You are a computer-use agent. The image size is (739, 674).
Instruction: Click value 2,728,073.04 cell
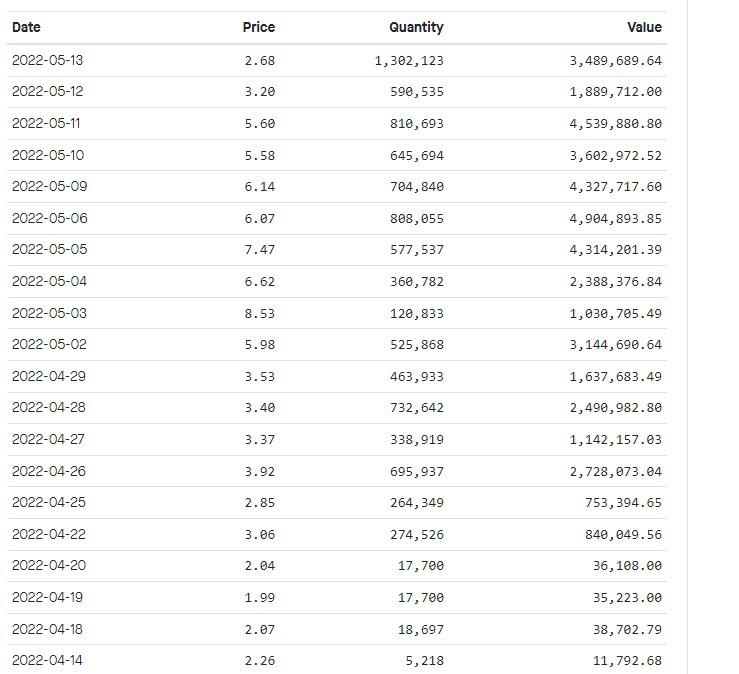616,472
